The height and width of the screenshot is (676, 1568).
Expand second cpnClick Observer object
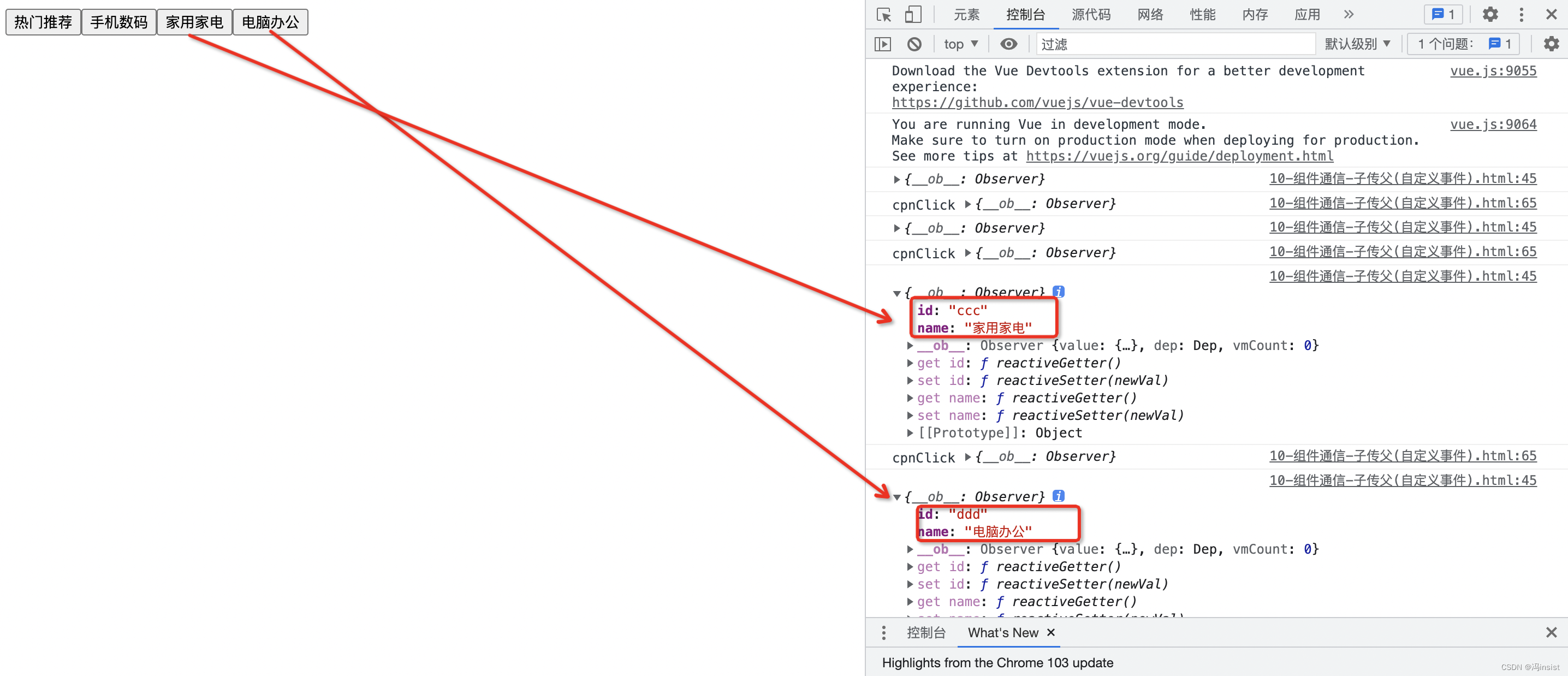click(x=968, y=253)
